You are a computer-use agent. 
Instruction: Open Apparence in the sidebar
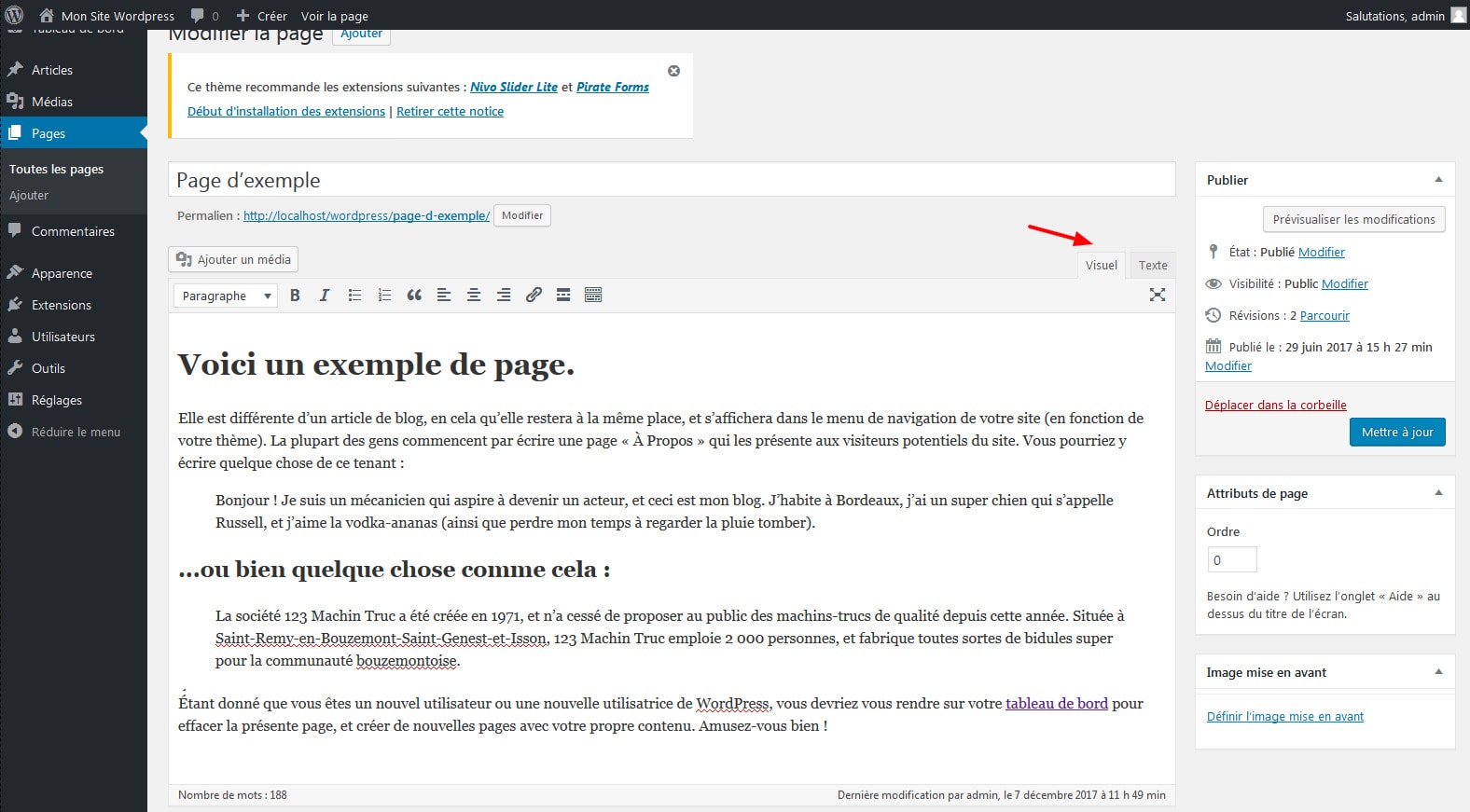click(x=74, y=273)
